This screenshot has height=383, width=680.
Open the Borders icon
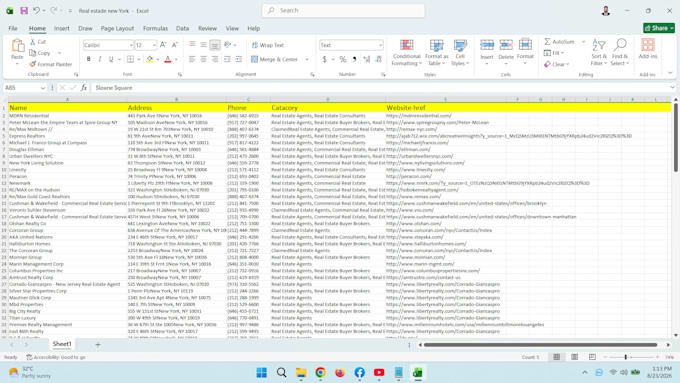coord(131,59)
